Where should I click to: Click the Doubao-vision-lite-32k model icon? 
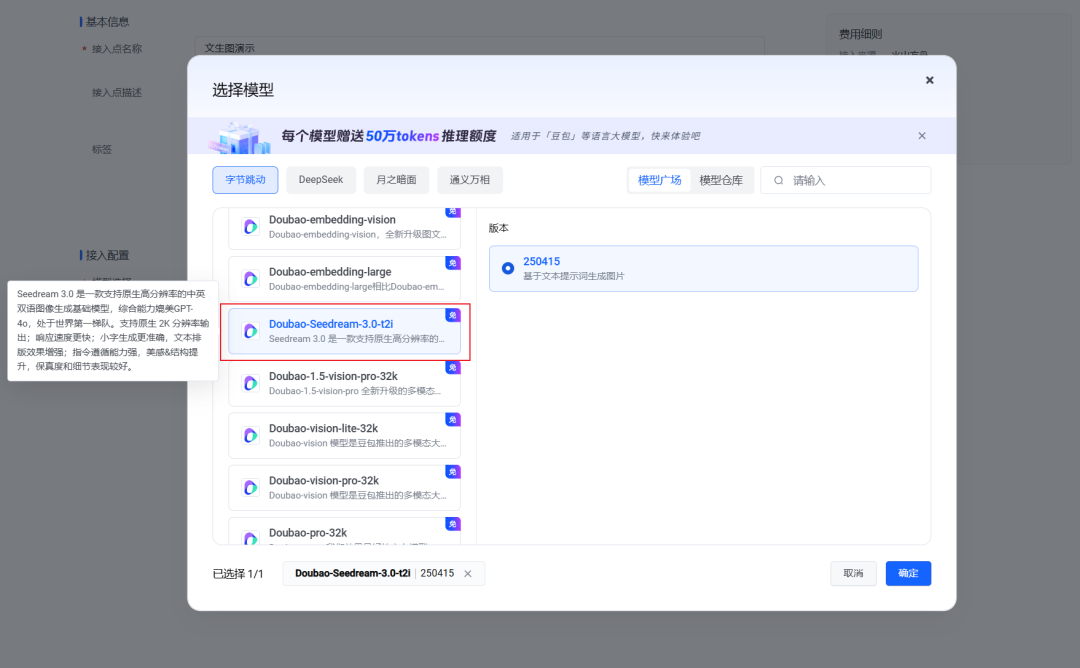click(251, 435)
